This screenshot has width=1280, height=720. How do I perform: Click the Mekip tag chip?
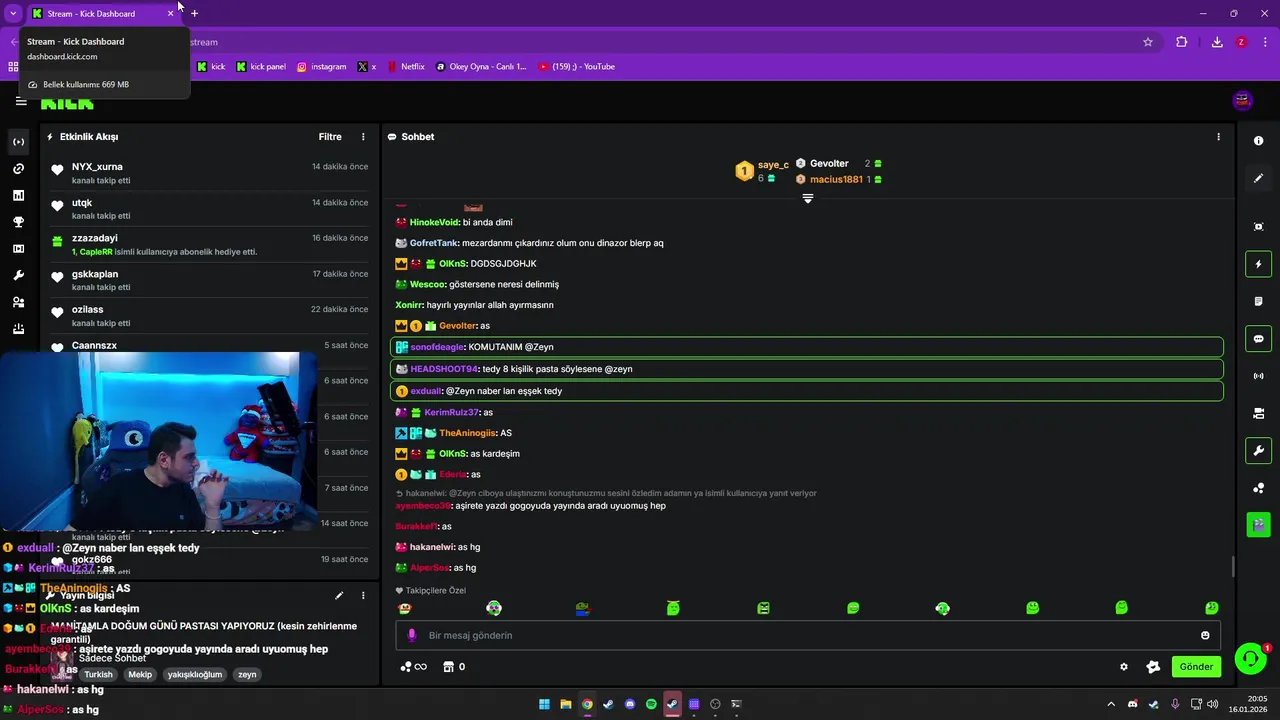tap(140, 674)
